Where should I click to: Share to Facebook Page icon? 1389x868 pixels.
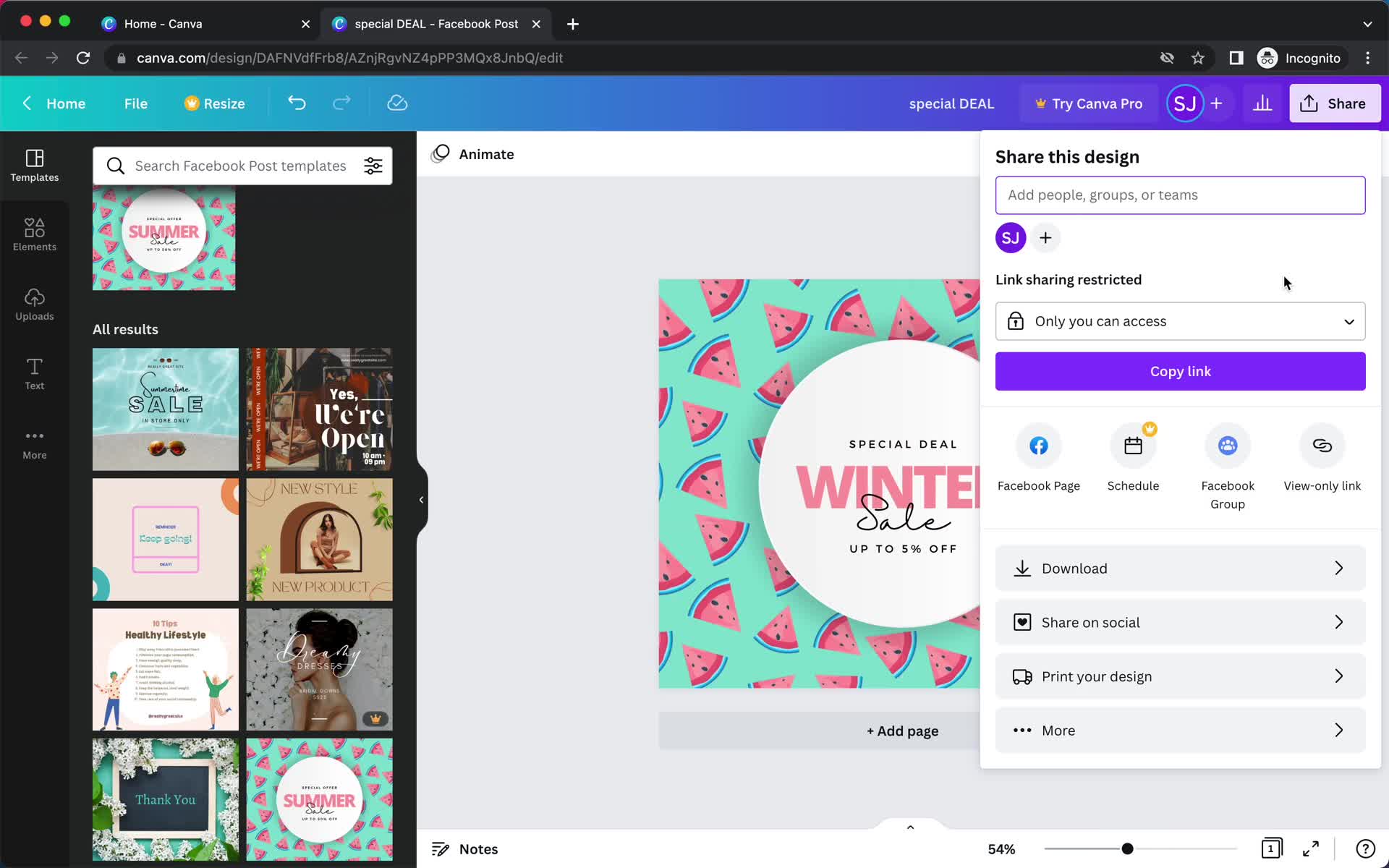1038,446
